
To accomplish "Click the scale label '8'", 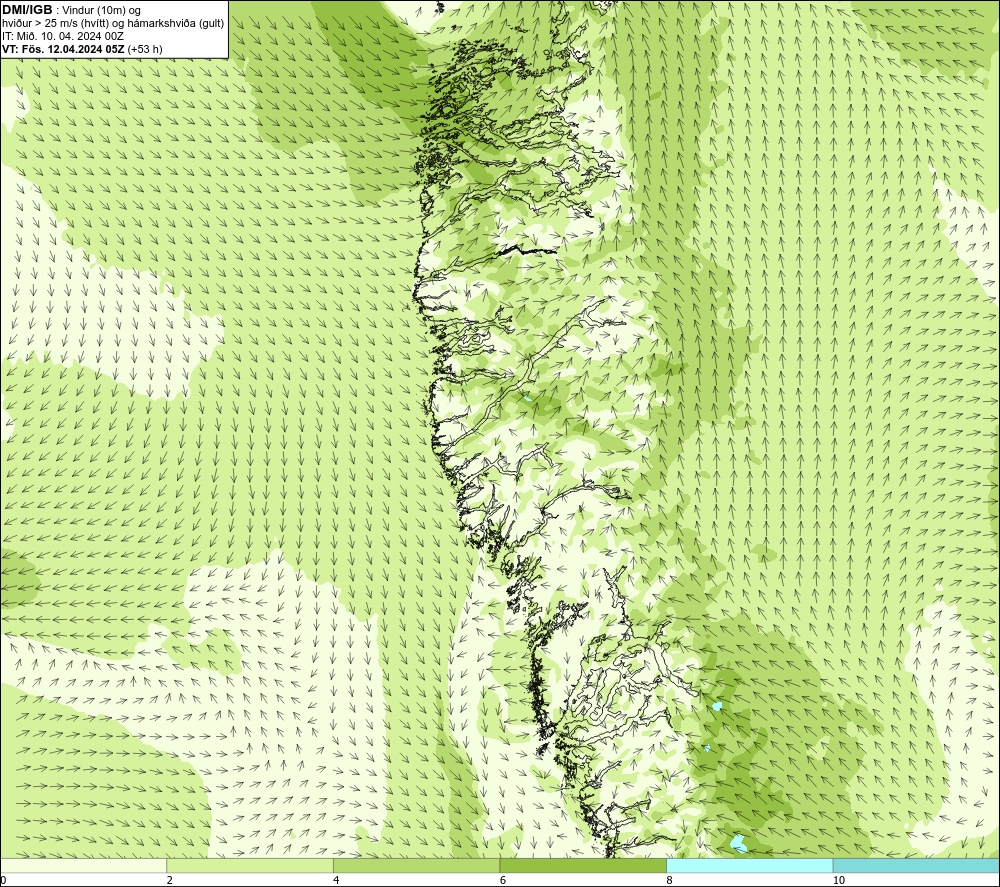I will pyautogui.click(x=670, y=881).
